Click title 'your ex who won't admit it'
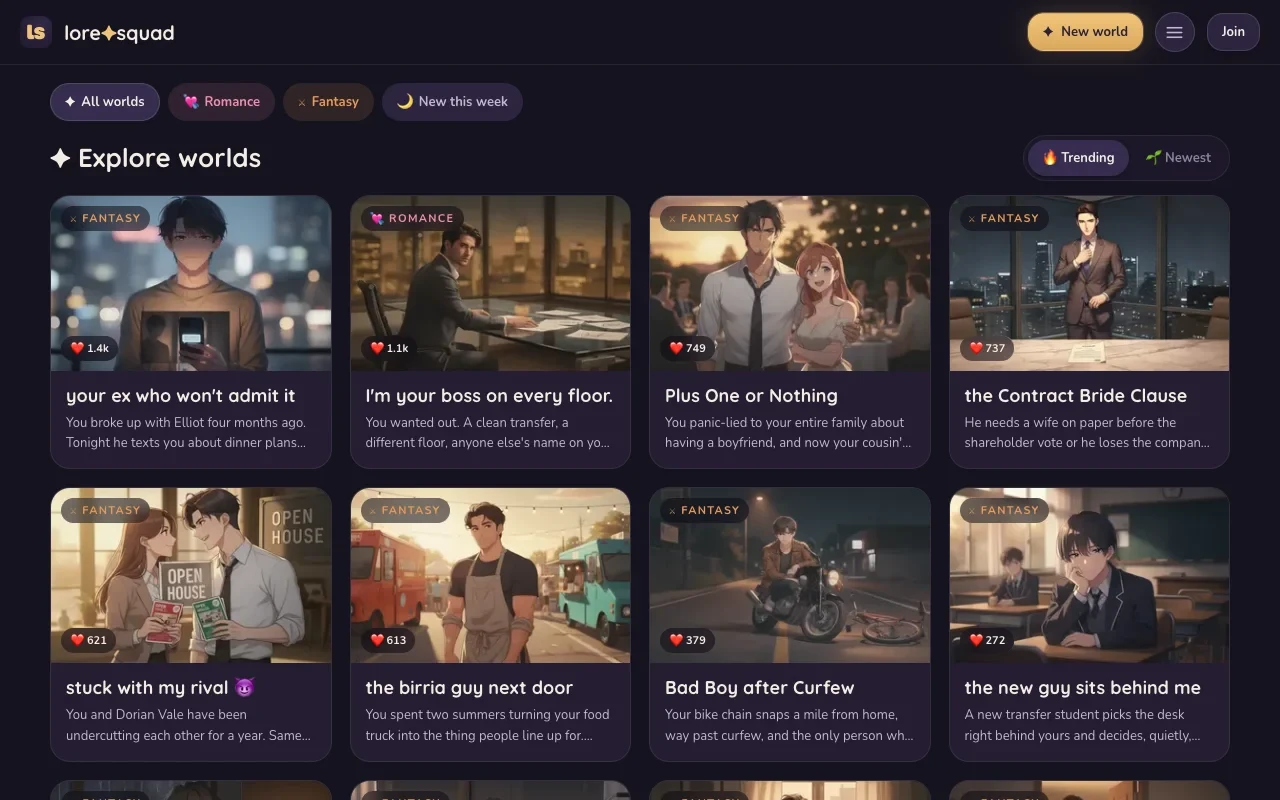Viewport: 1280px width, 800px height. pyautogui.click(x=181, y=396)
